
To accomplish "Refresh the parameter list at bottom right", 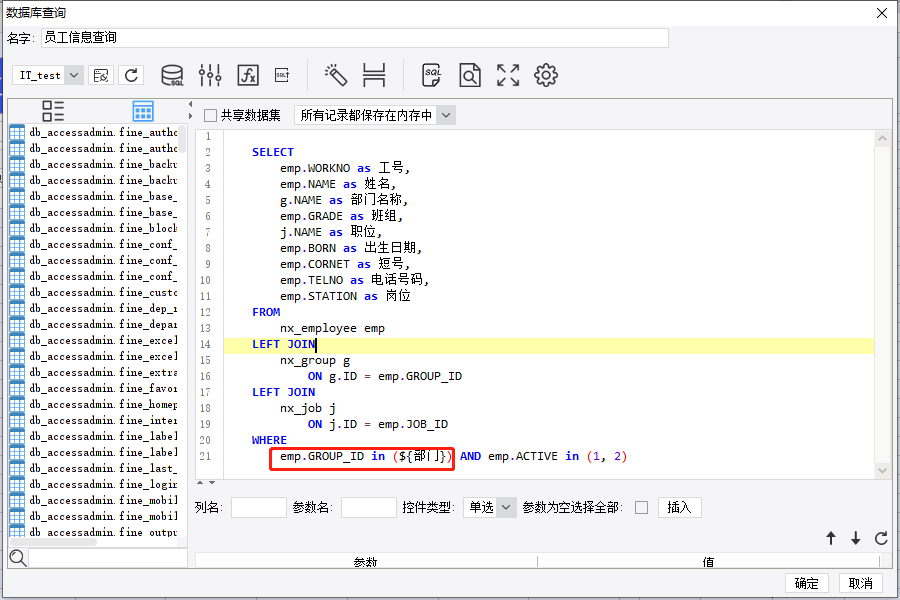I will pos(881,538).
